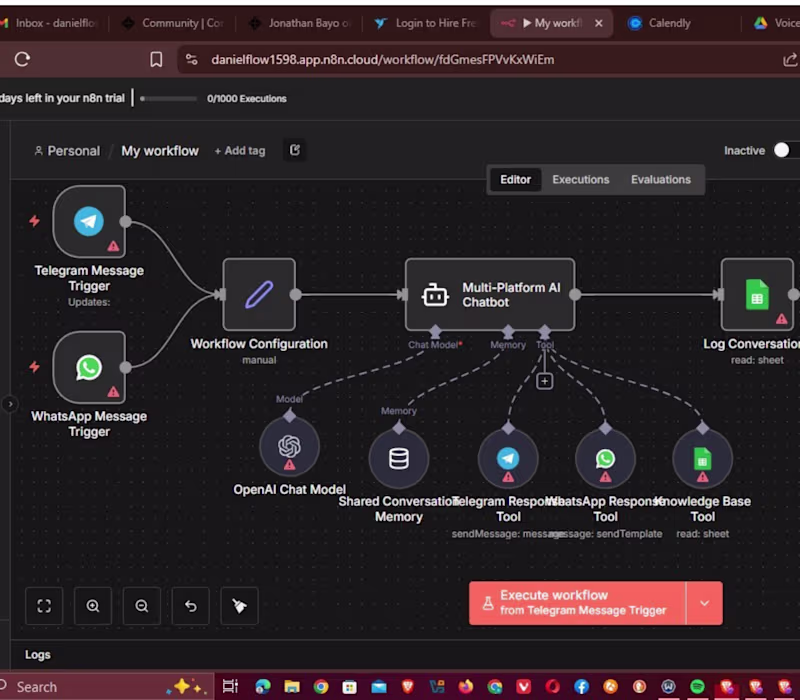The height and width of the screenshot is (700, 800).
Task: Click the reset zoom arrow icon
Action: [191, 606]
